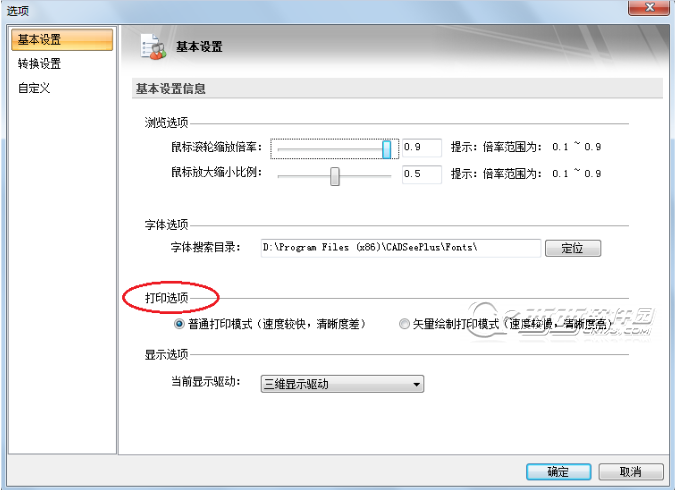This screenshot has height=490, width=675.
Task: Close the 选项 dialog window
Action: [x=649, y=7]
